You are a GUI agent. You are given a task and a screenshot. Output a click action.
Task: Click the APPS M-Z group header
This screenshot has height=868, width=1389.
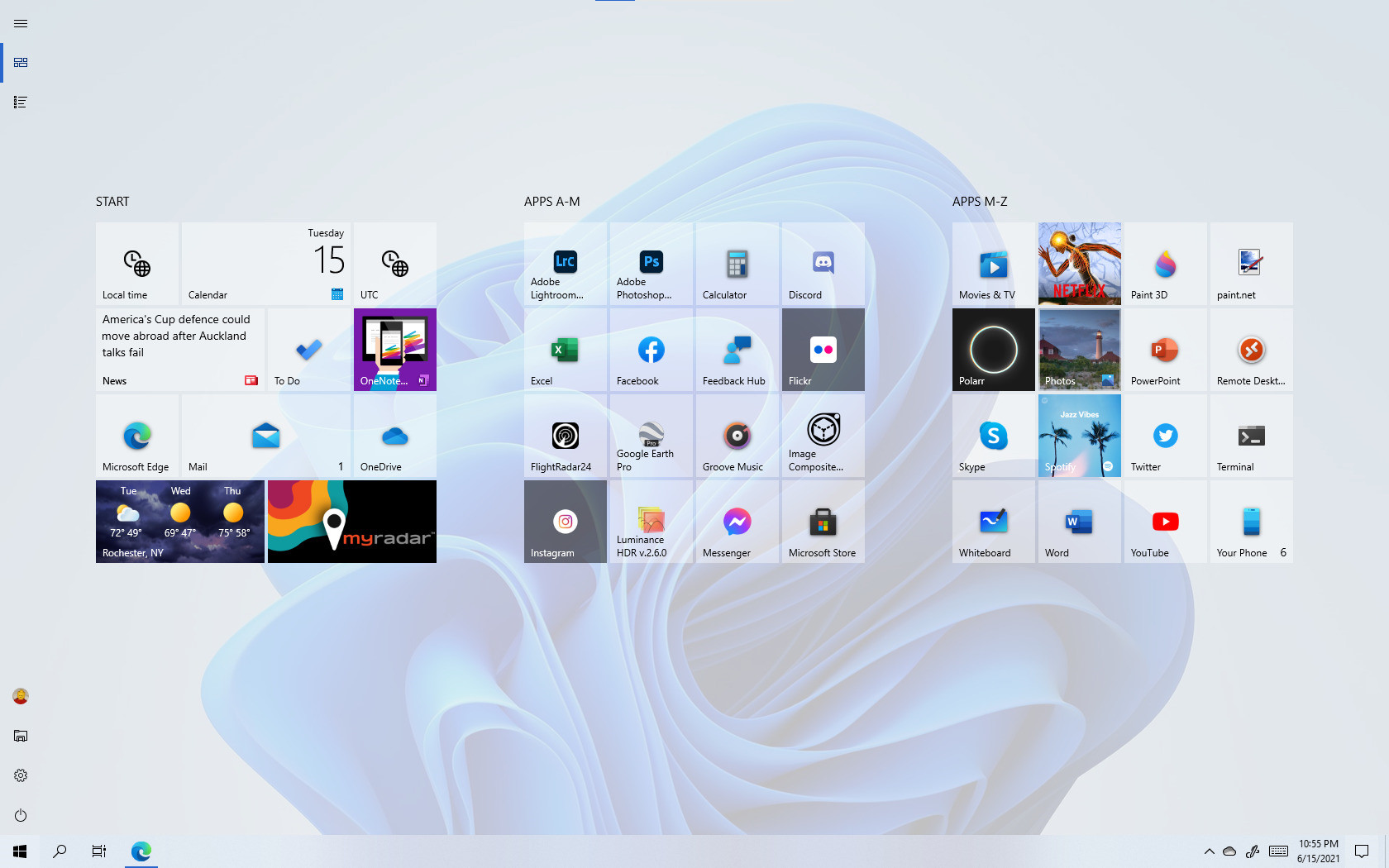(x=980, y=202)
